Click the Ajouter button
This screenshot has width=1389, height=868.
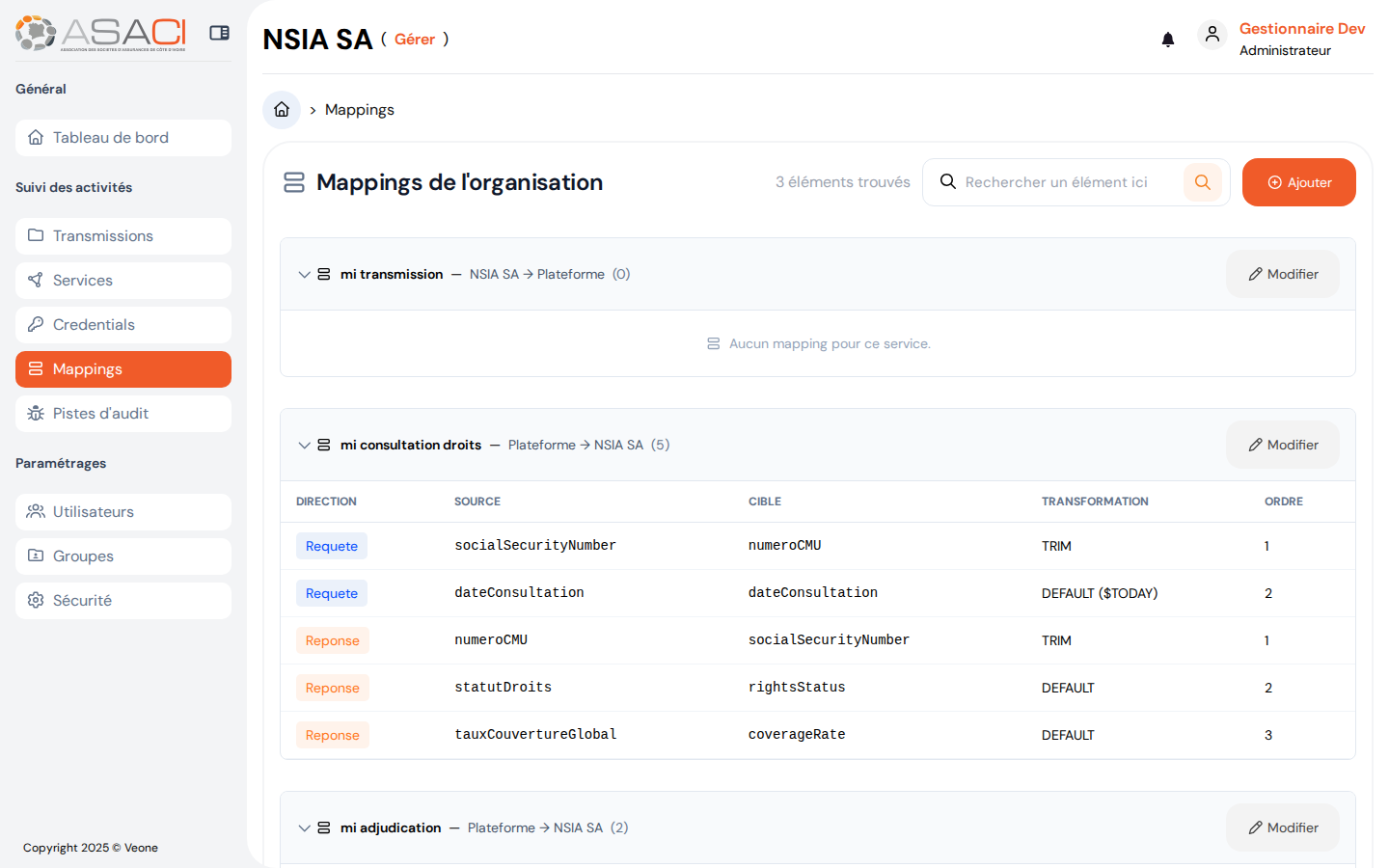pyautogui.click(x=1298, y=181)
